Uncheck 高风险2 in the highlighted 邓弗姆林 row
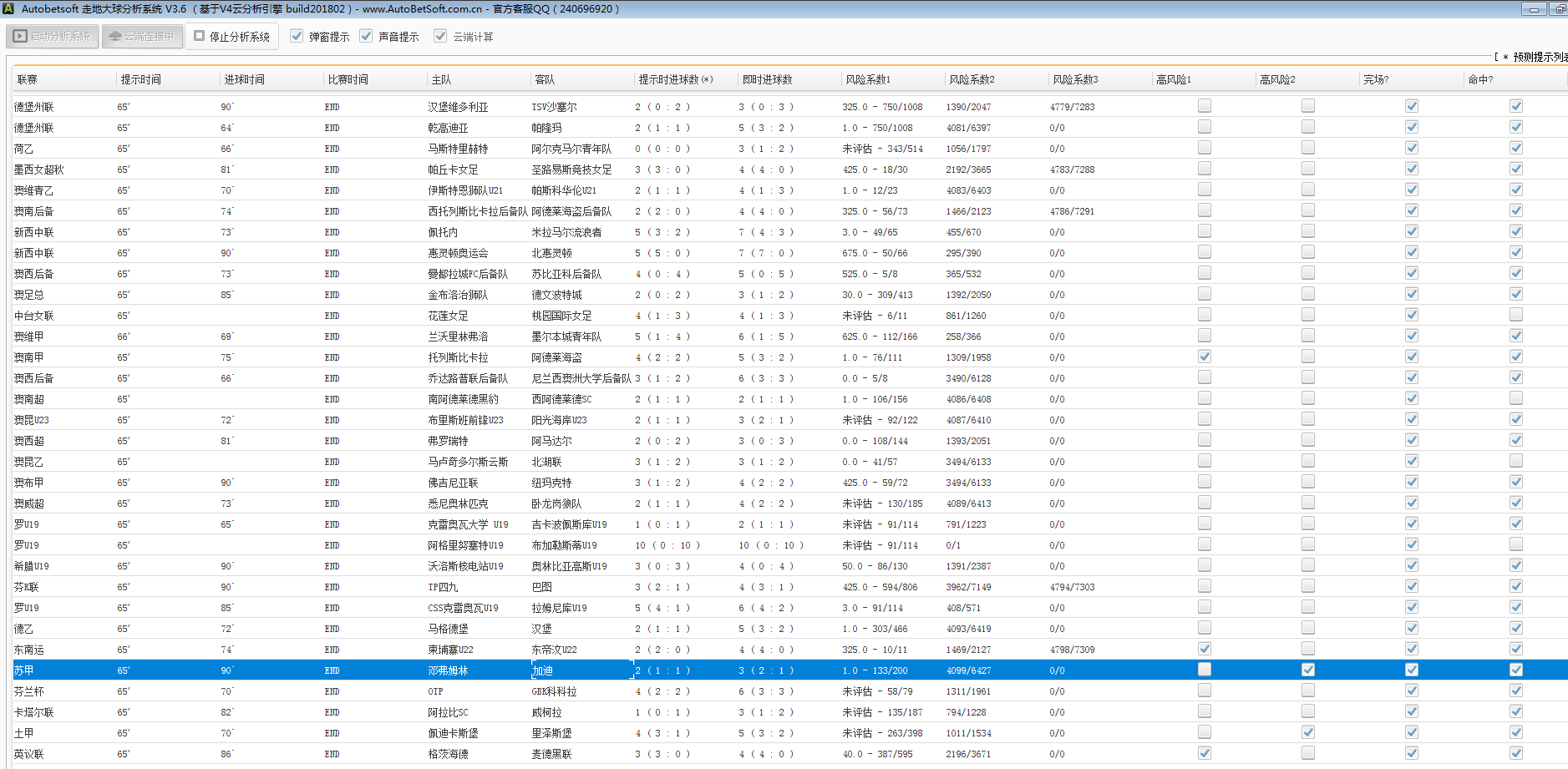 [1307, 670]
